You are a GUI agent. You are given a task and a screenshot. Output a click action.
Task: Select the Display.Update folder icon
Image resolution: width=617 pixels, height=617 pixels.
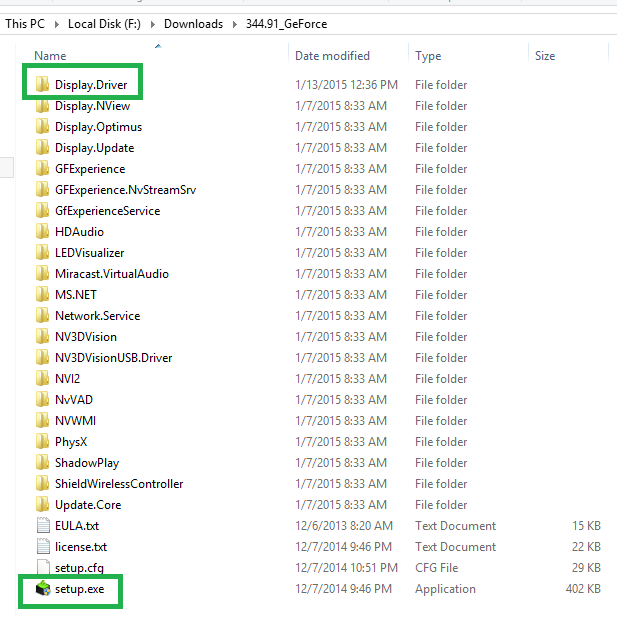pyautogui.click(x=42, y=147)
